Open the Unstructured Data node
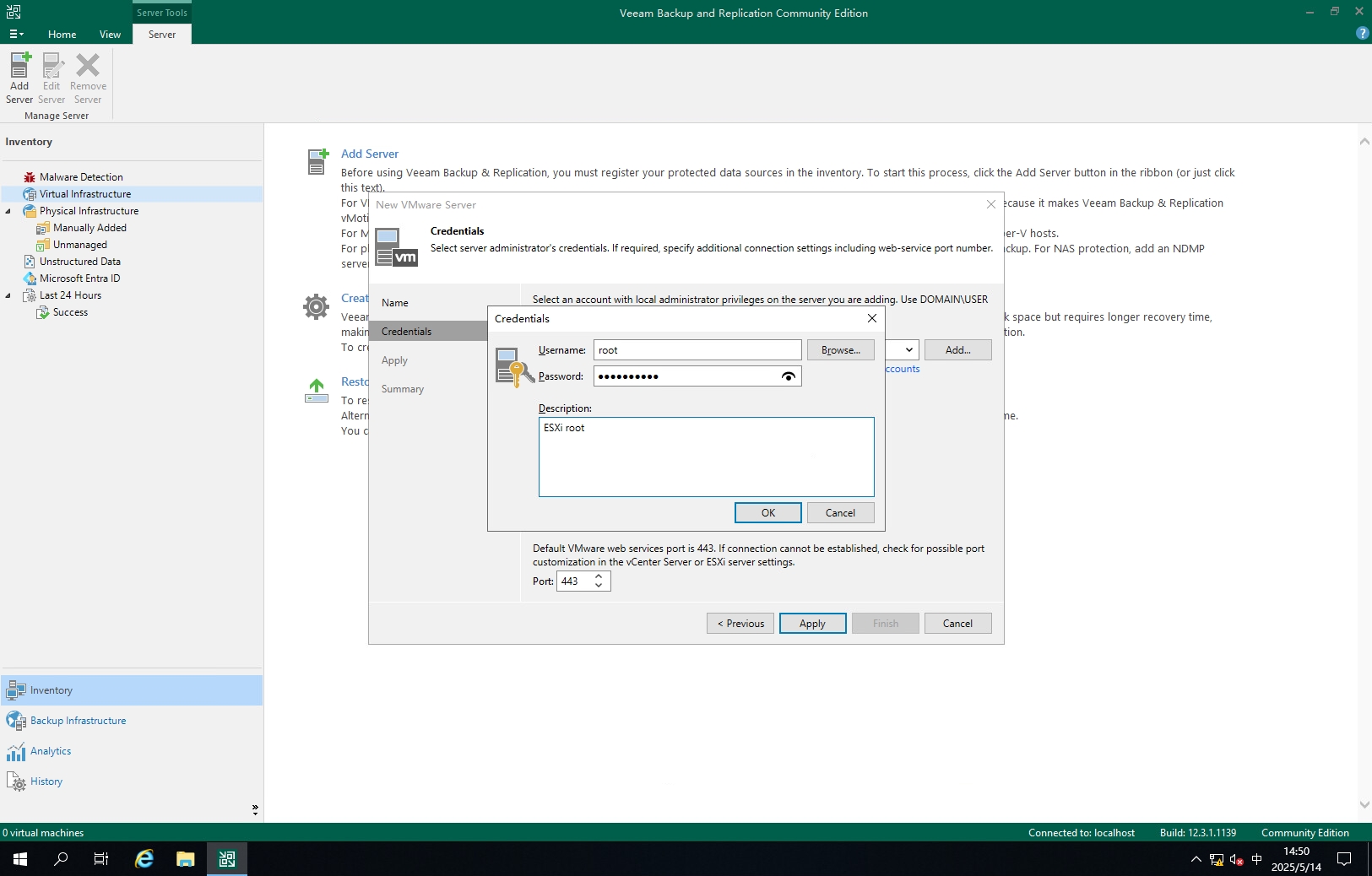The image size is (1372, 876). 79,262
